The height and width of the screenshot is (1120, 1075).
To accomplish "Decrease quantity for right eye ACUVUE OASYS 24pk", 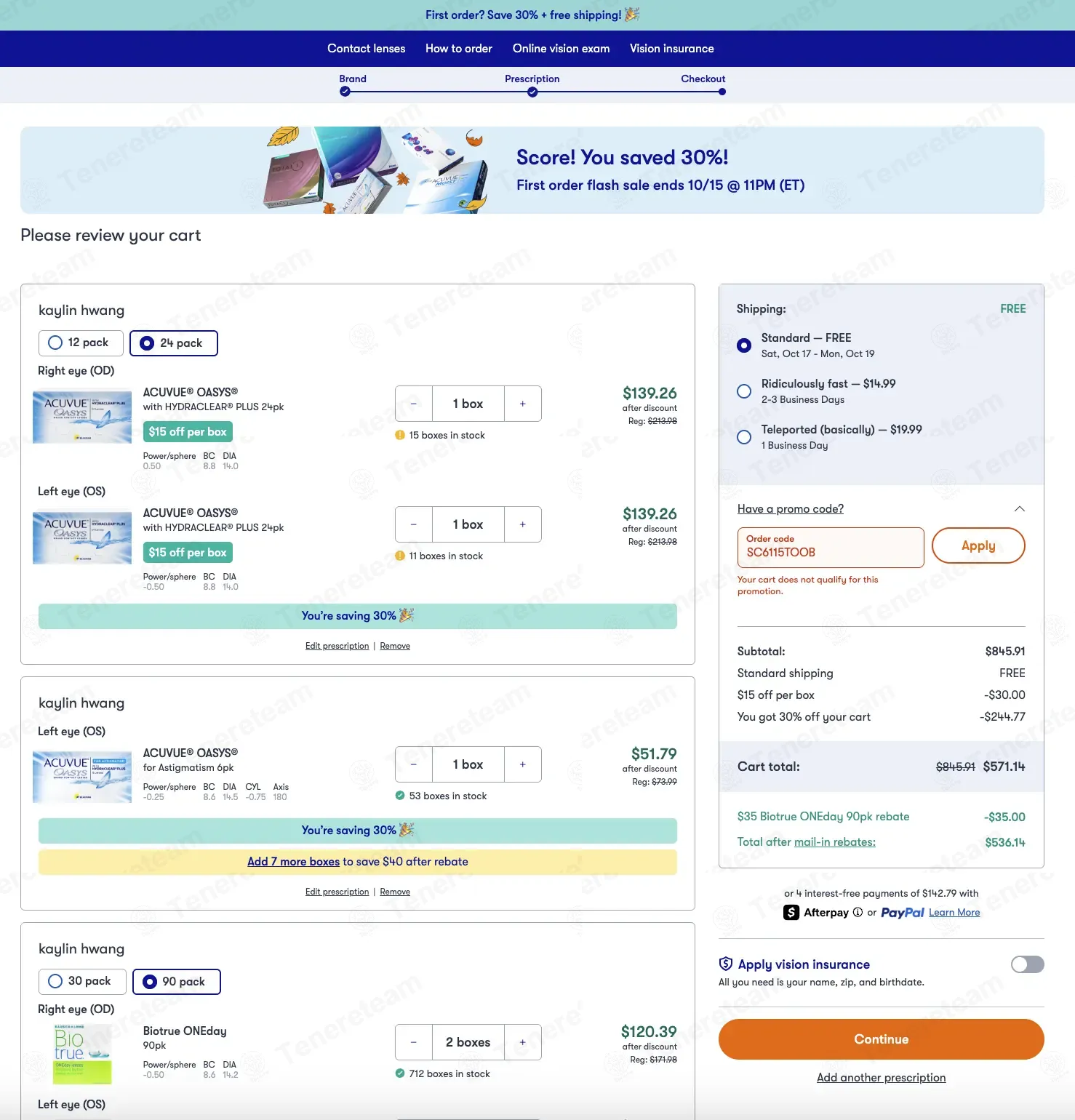I will 414,404.
